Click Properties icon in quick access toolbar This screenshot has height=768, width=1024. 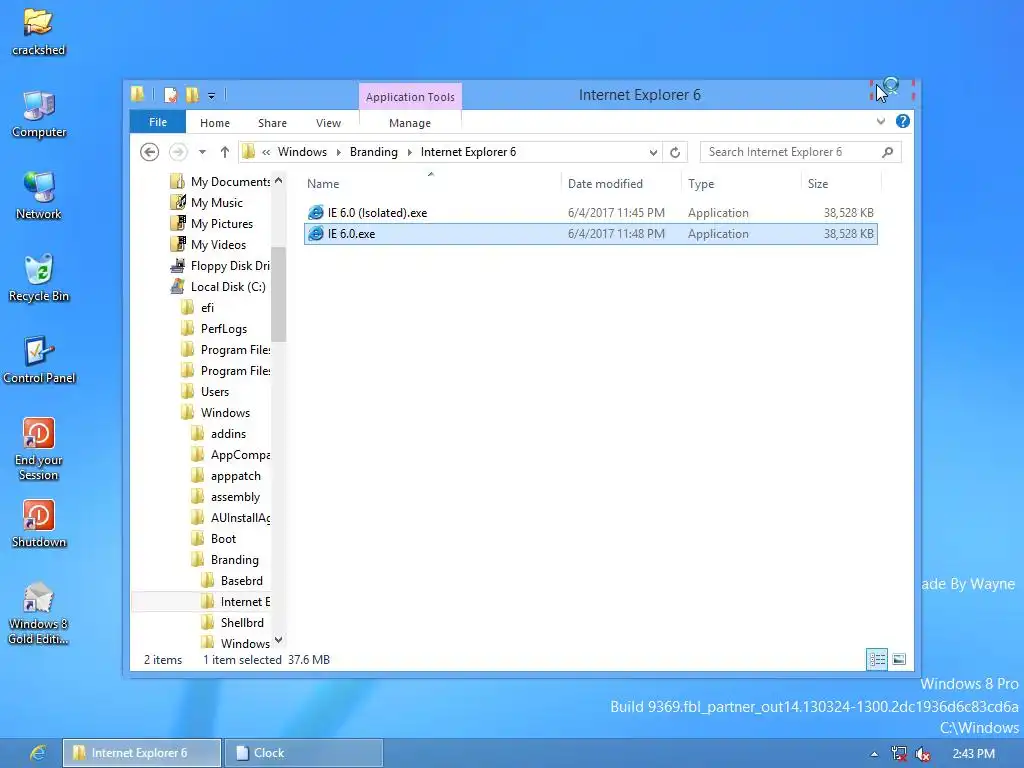pyautogui.click(x=170, y=95)
